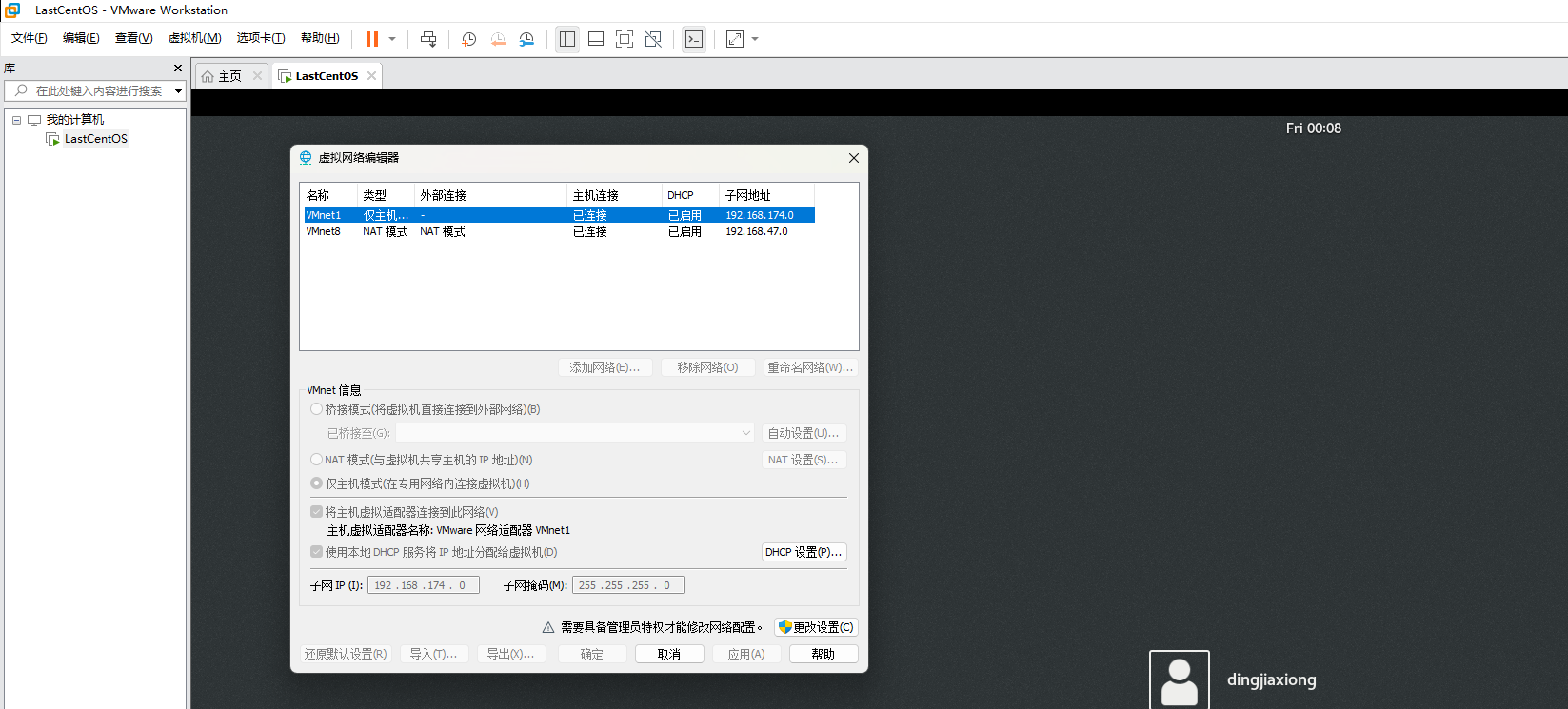Open the 文件(F) menu
The width and height of the screenshot is (1568, 709).
[30, 38]
